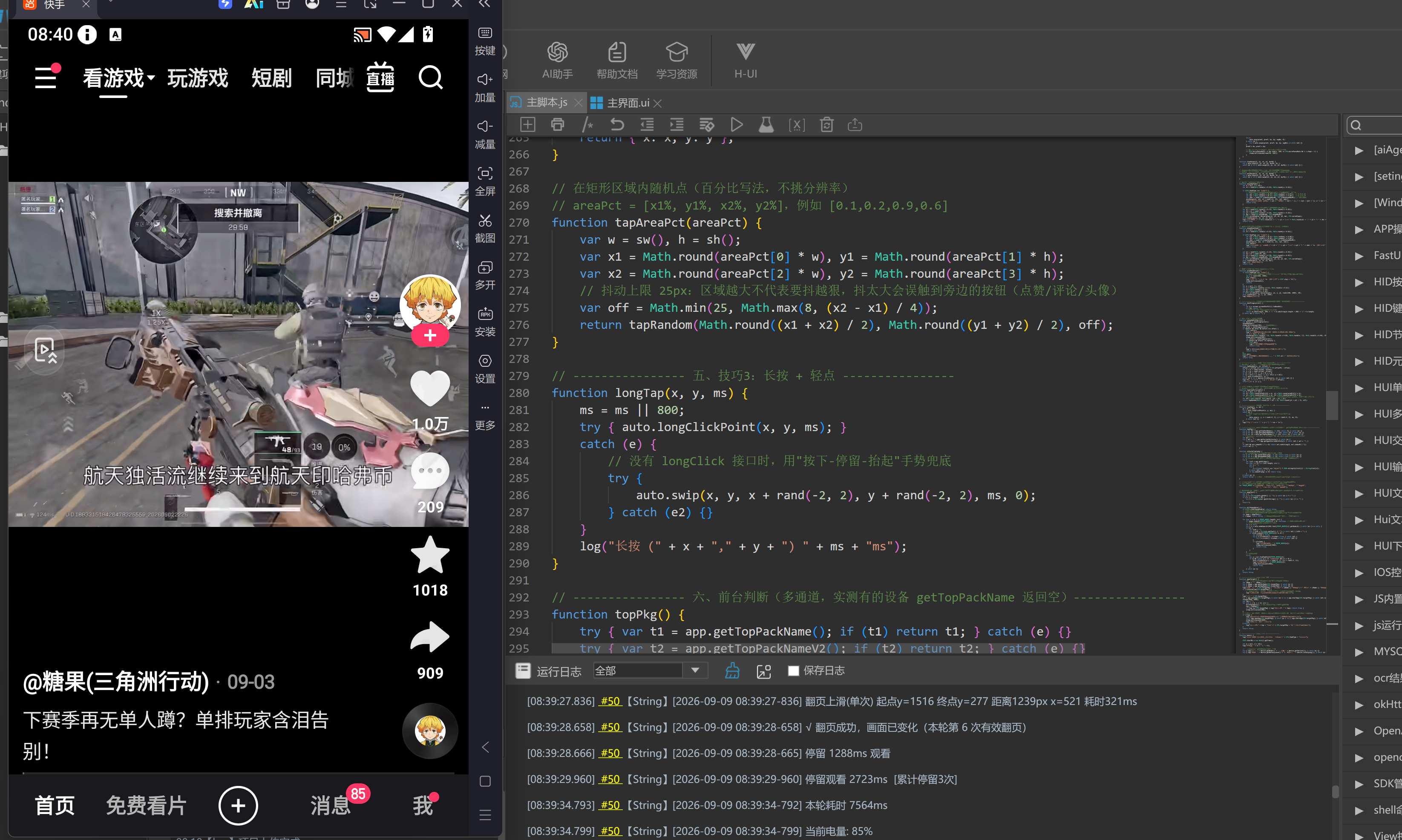This screenshot has width=1402, height=840.
Task: Click the trash delete icon in editor toolbar
Action: tap(826, 124)
